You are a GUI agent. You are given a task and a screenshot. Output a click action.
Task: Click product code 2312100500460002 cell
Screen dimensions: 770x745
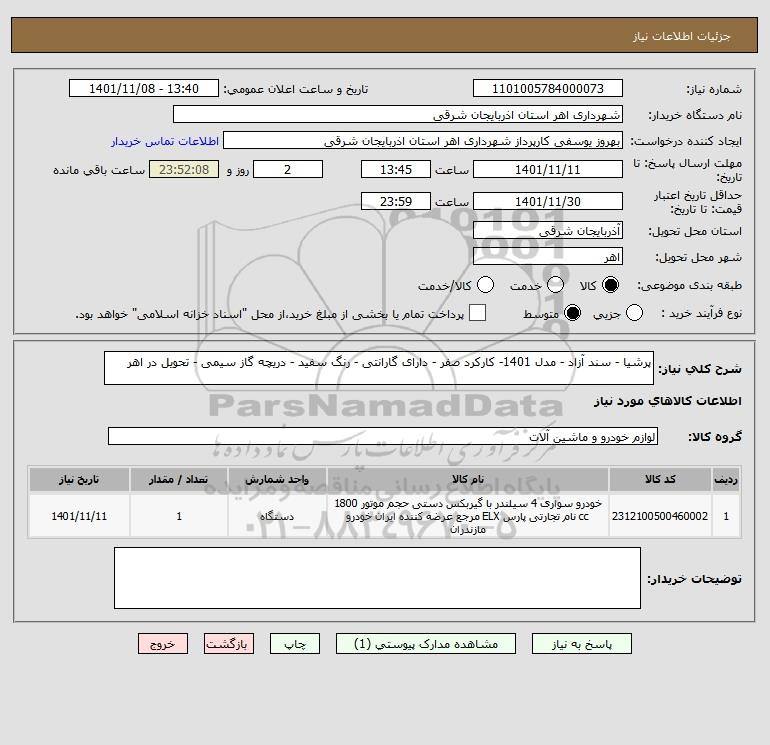point(660,516)
